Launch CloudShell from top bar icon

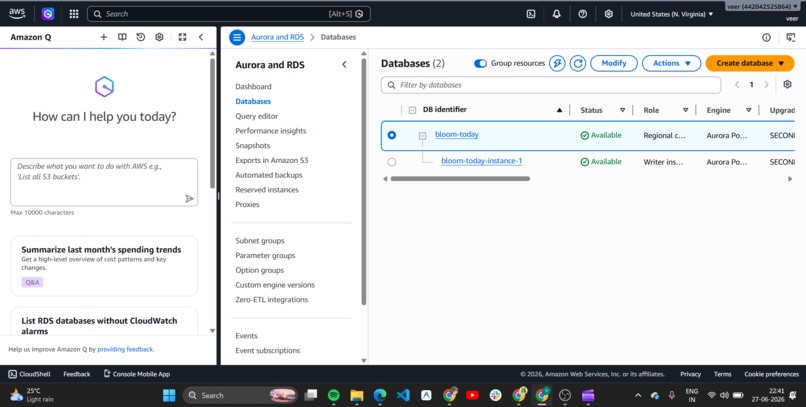531,14
